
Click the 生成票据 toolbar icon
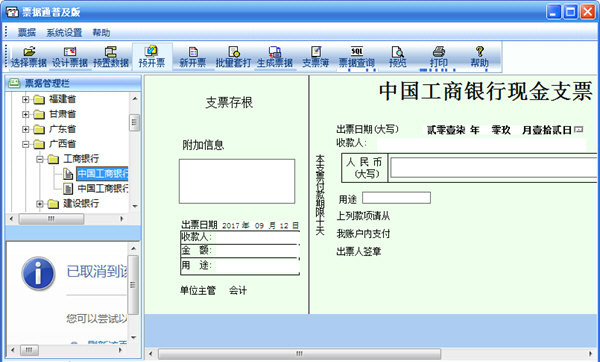[275, 57]
